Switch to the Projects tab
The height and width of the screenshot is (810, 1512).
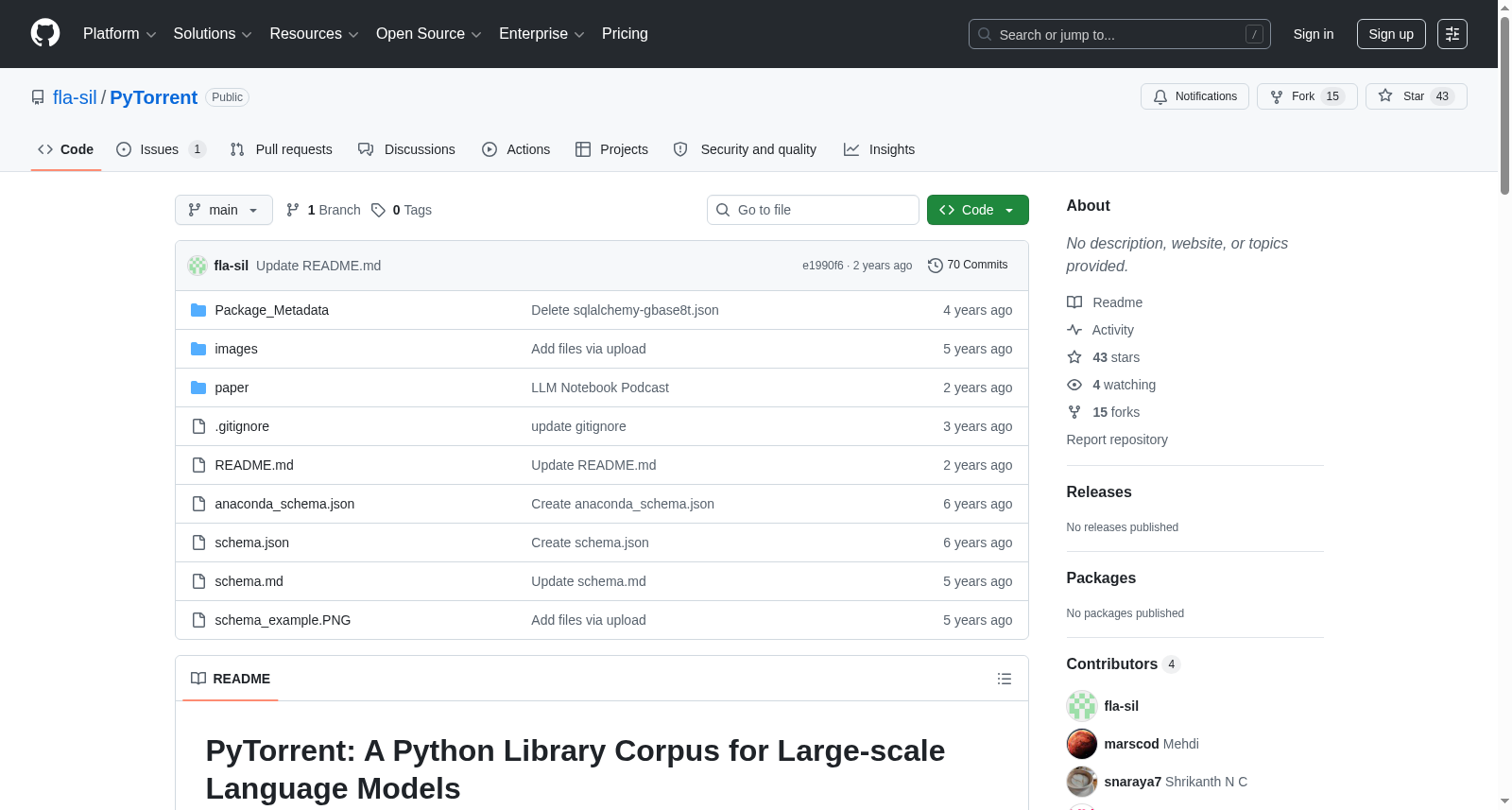point(611,149)
